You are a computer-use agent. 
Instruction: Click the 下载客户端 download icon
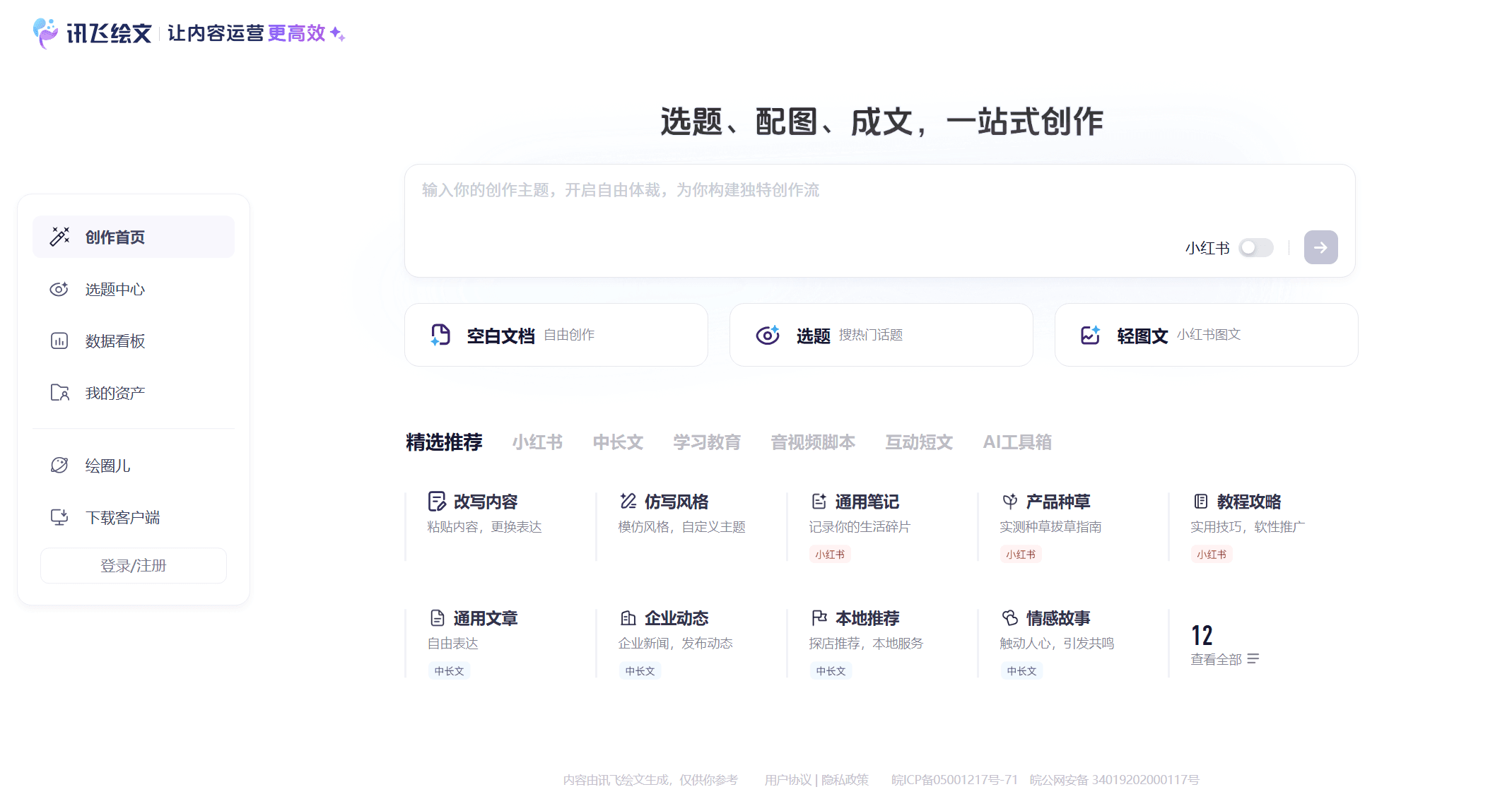(59, 516)
